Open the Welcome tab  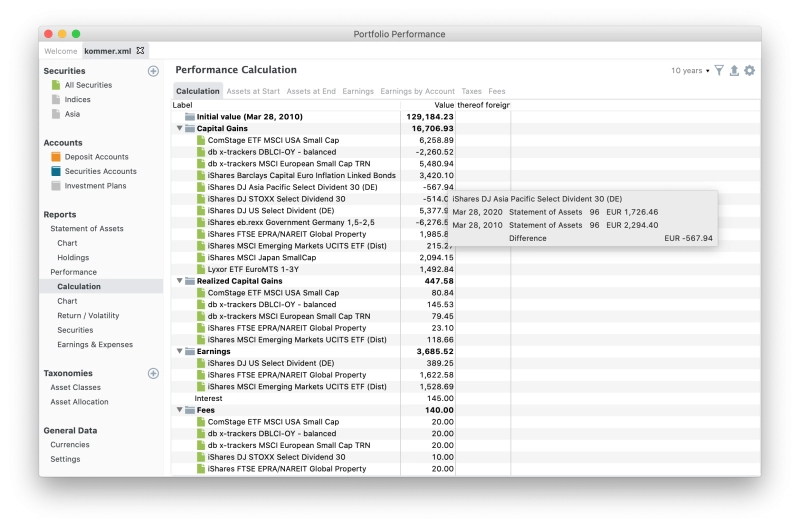tap(60, 51)
